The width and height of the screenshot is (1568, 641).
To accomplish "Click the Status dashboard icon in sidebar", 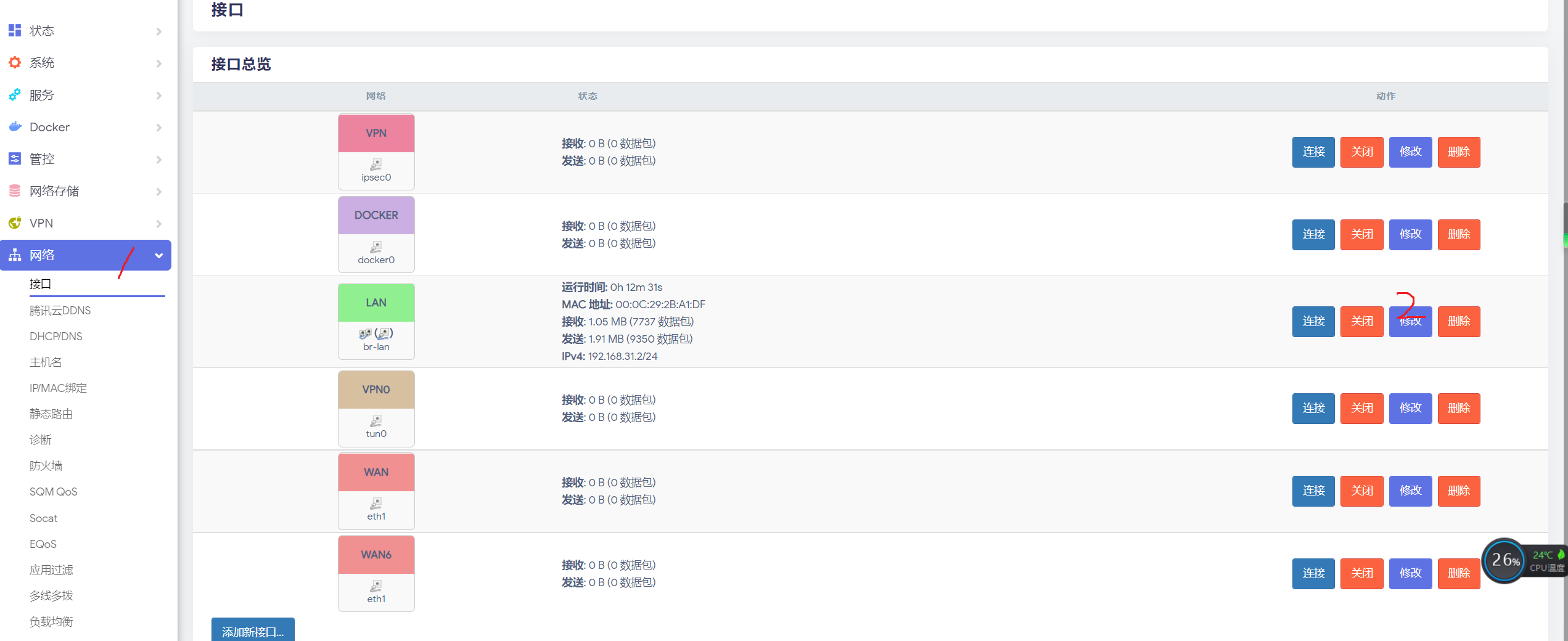I will [15, 31].
